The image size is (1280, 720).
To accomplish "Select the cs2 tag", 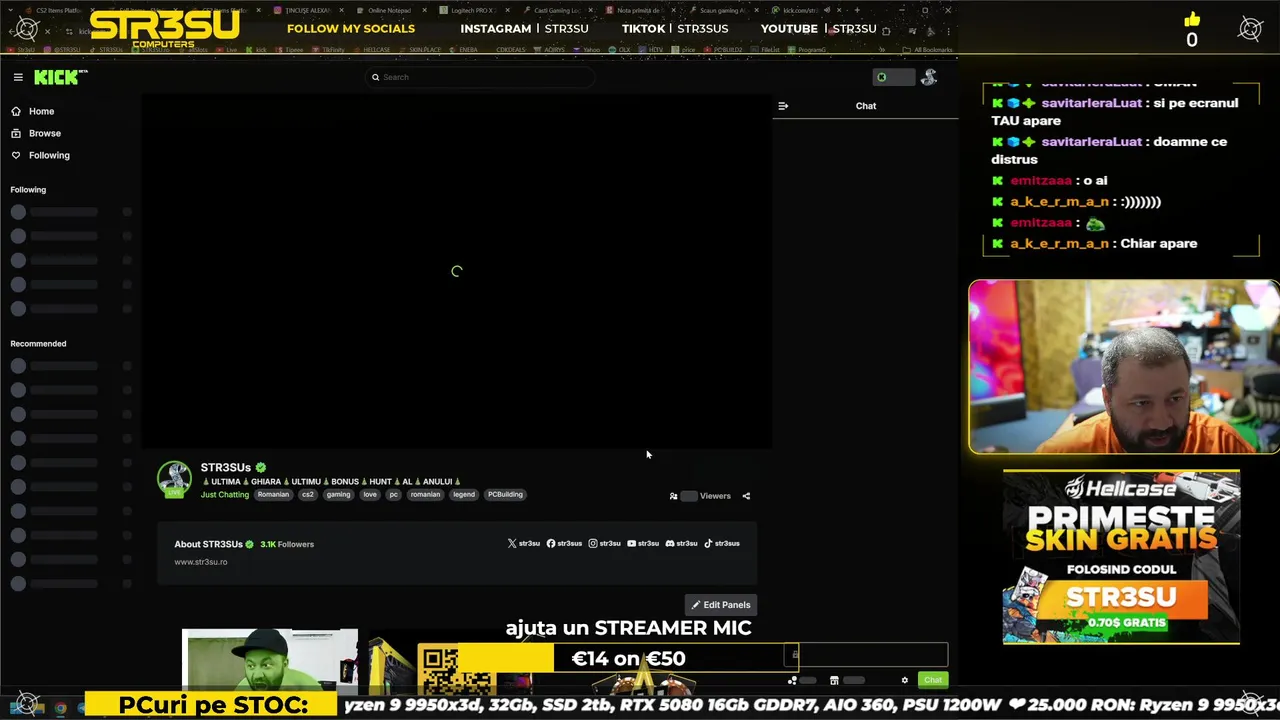I will (x=308, y=494).
